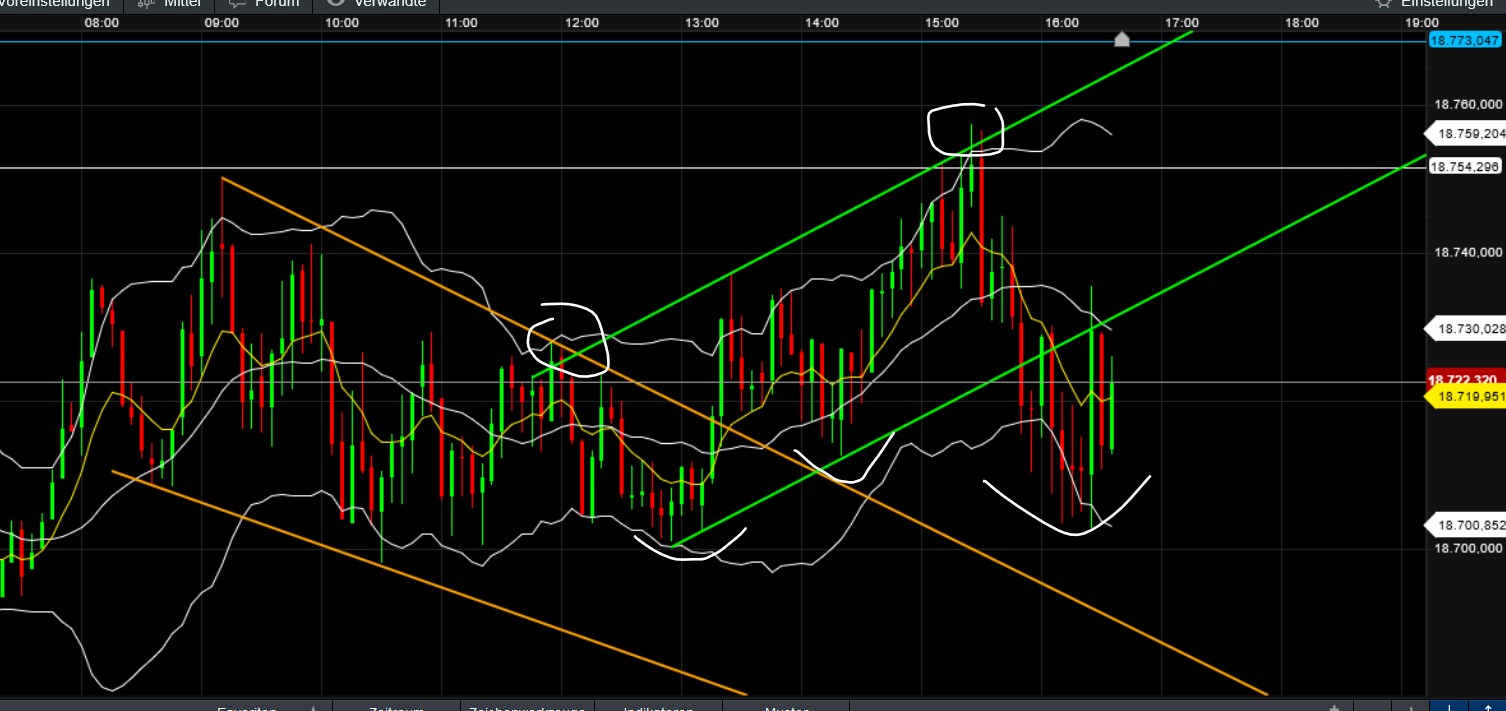Click the lower band label 18.700,852
1506x711 pixels.
[x=1464, y=525]
